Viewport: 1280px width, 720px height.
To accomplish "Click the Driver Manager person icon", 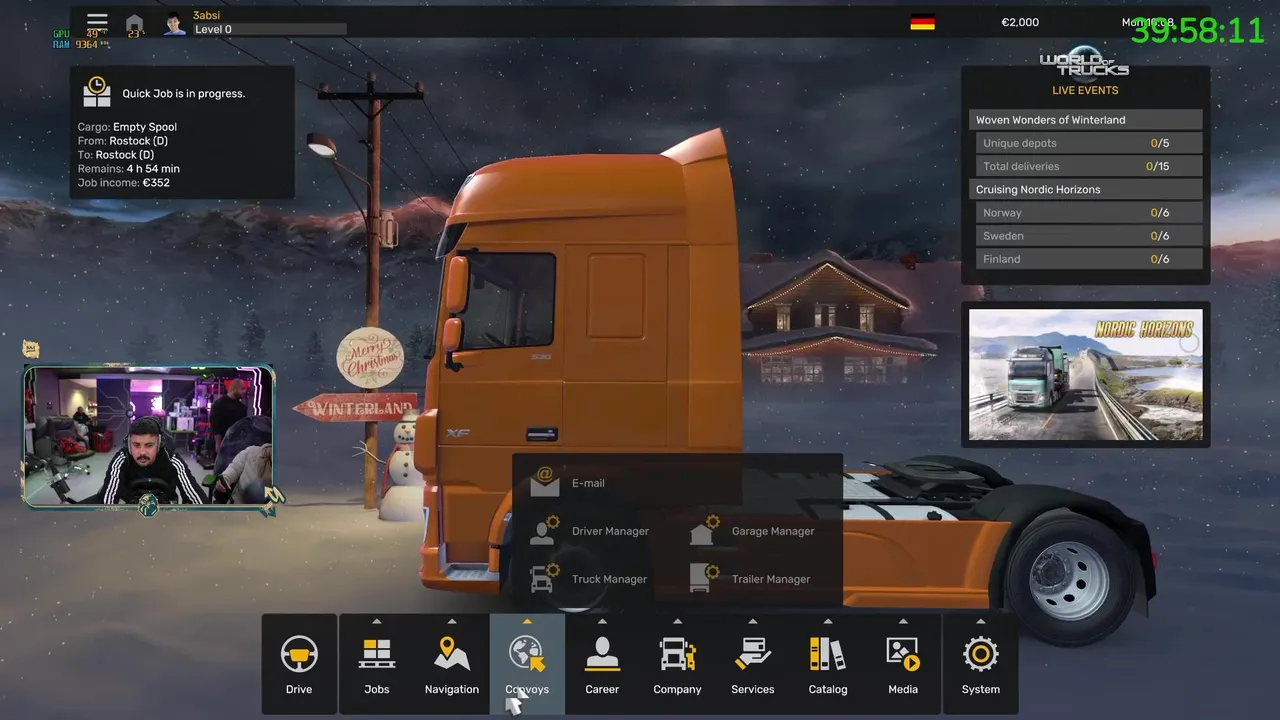I will [544, 530].
